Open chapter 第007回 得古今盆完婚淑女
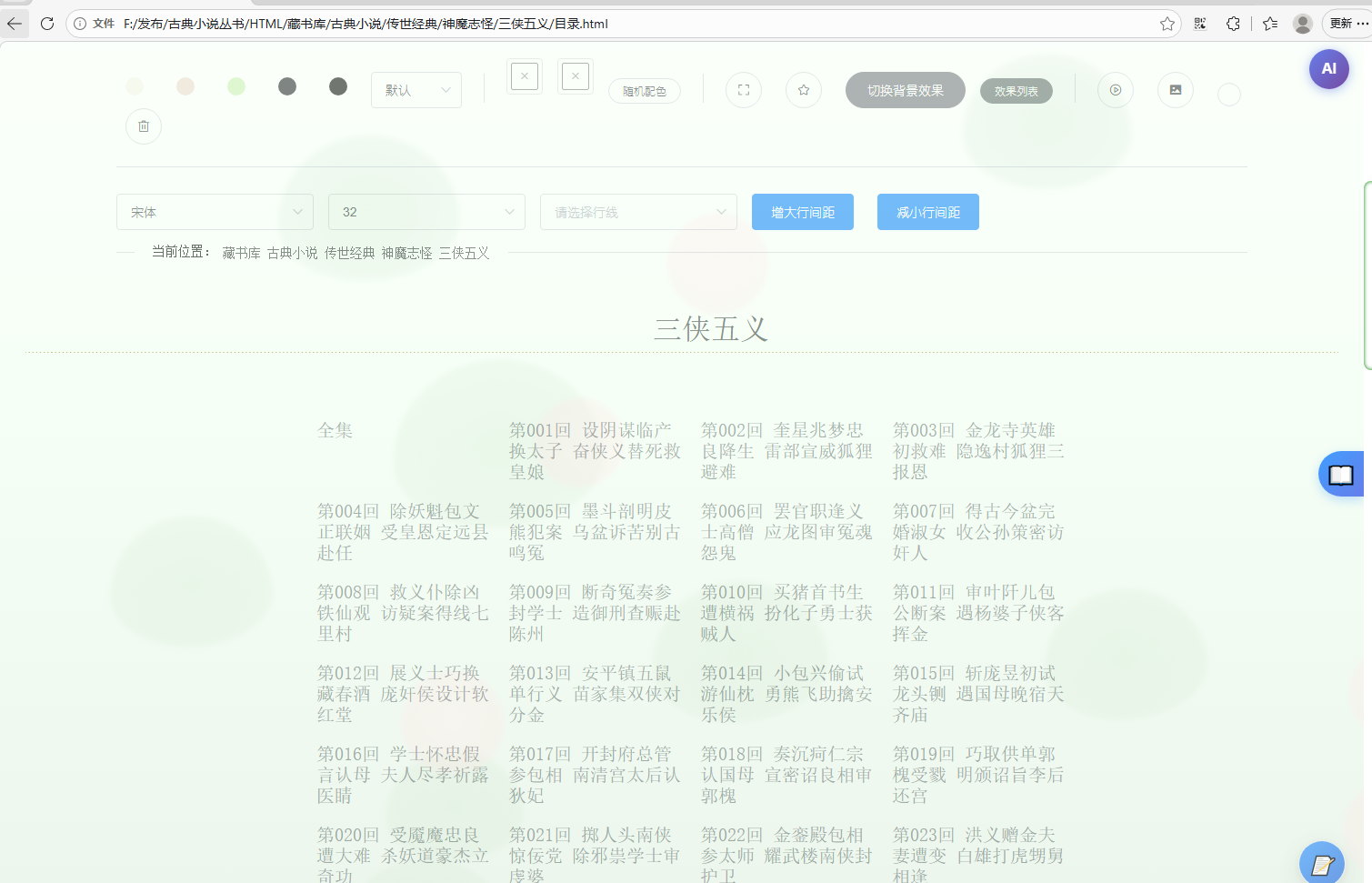This screenshot has height=883, width=1372. [978, 532]
